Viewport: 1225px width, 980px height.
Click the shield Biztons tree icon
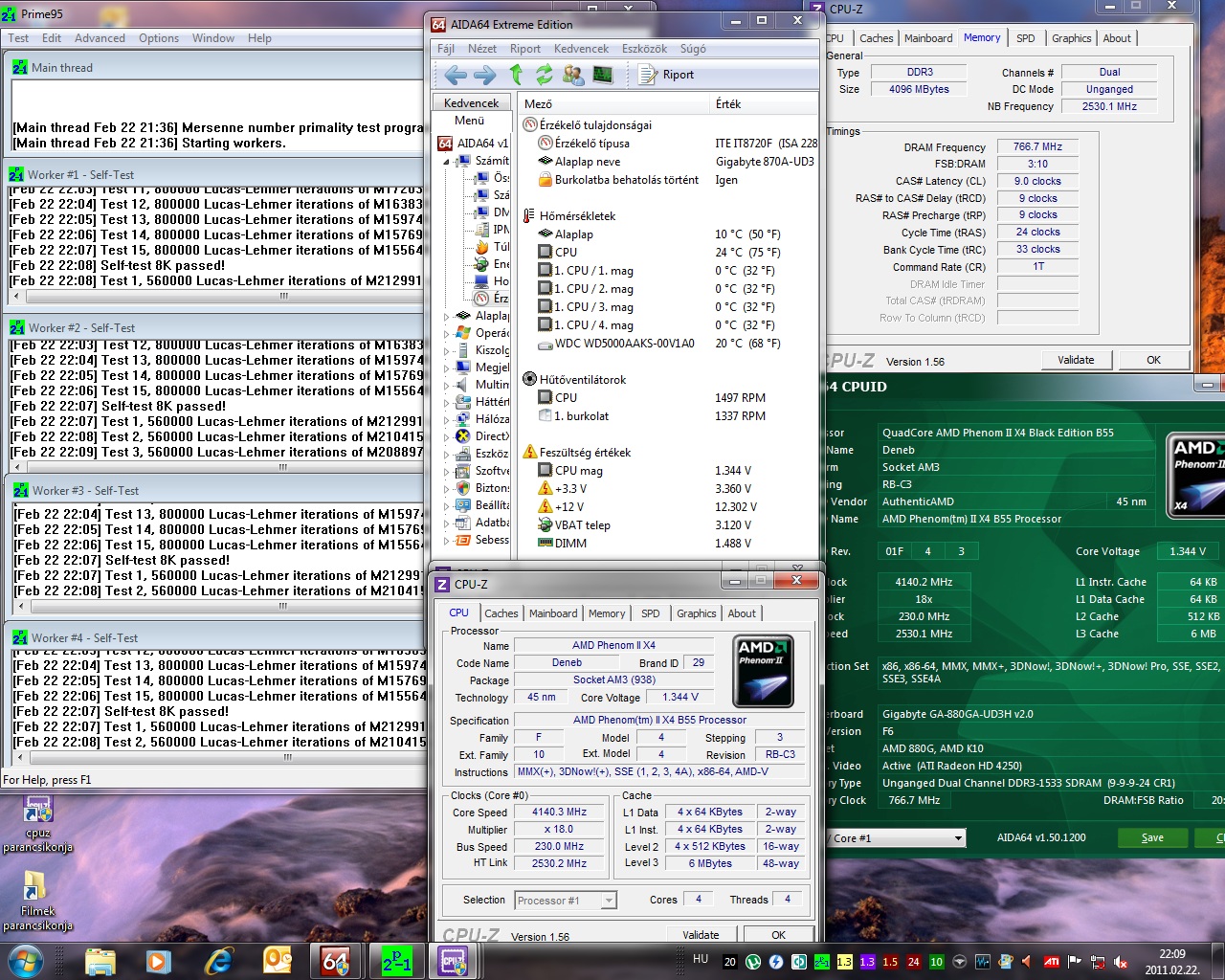click(463, 488)
